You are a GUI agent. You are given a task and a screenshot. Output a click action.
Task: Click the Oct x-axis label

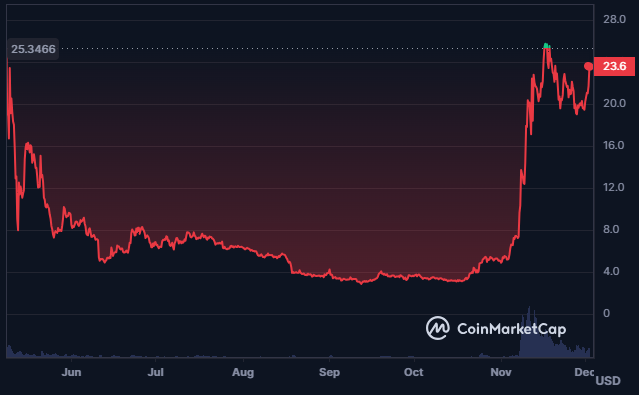tap(414, 372)
